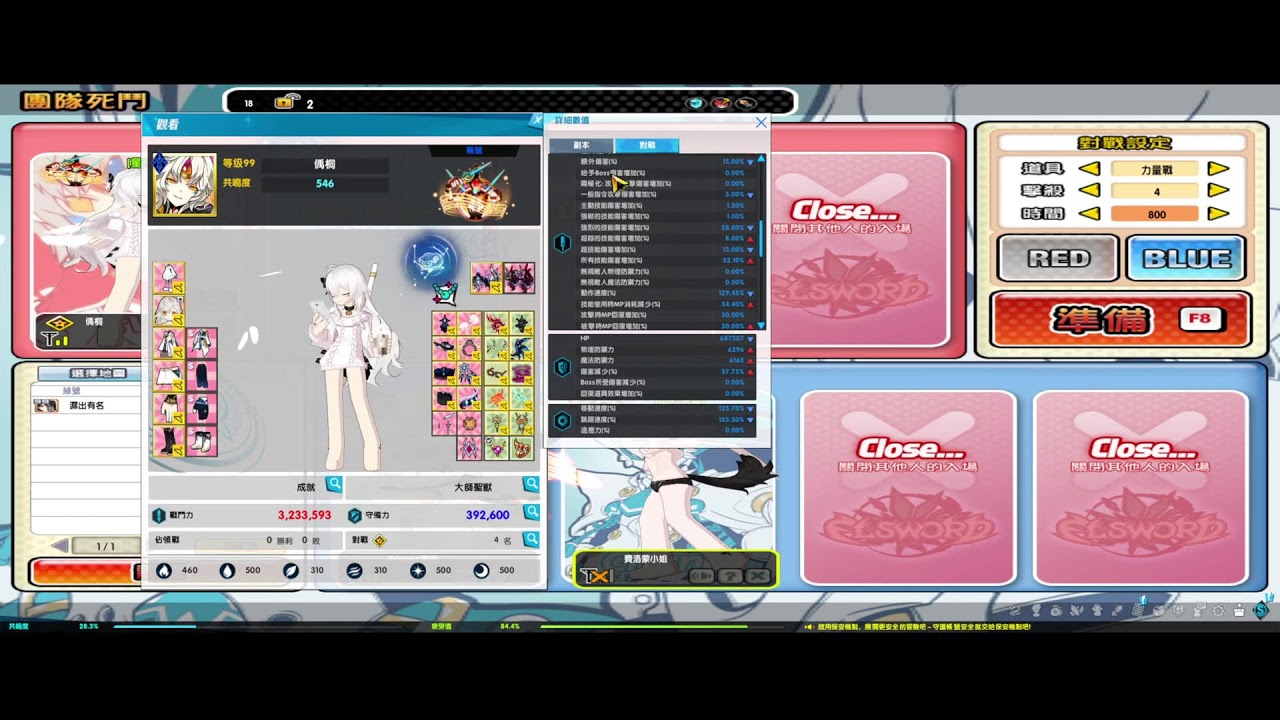1280x720 pixels.
Task: Click the water resistance icon showing 500
Action: pos(227,570)
